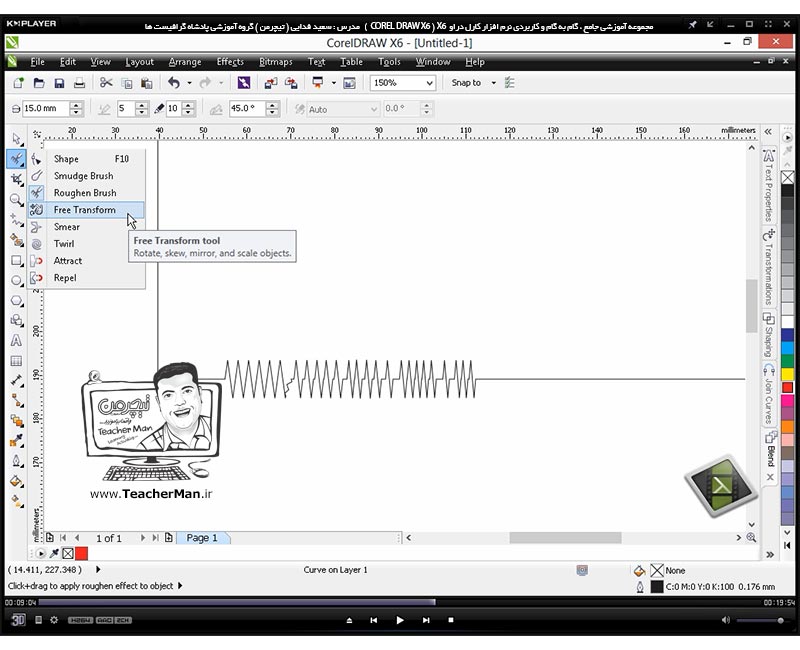Expand the hint text arrow in status bar
The width and height of the screenshot is (800, 650).
tap(180, 586)
